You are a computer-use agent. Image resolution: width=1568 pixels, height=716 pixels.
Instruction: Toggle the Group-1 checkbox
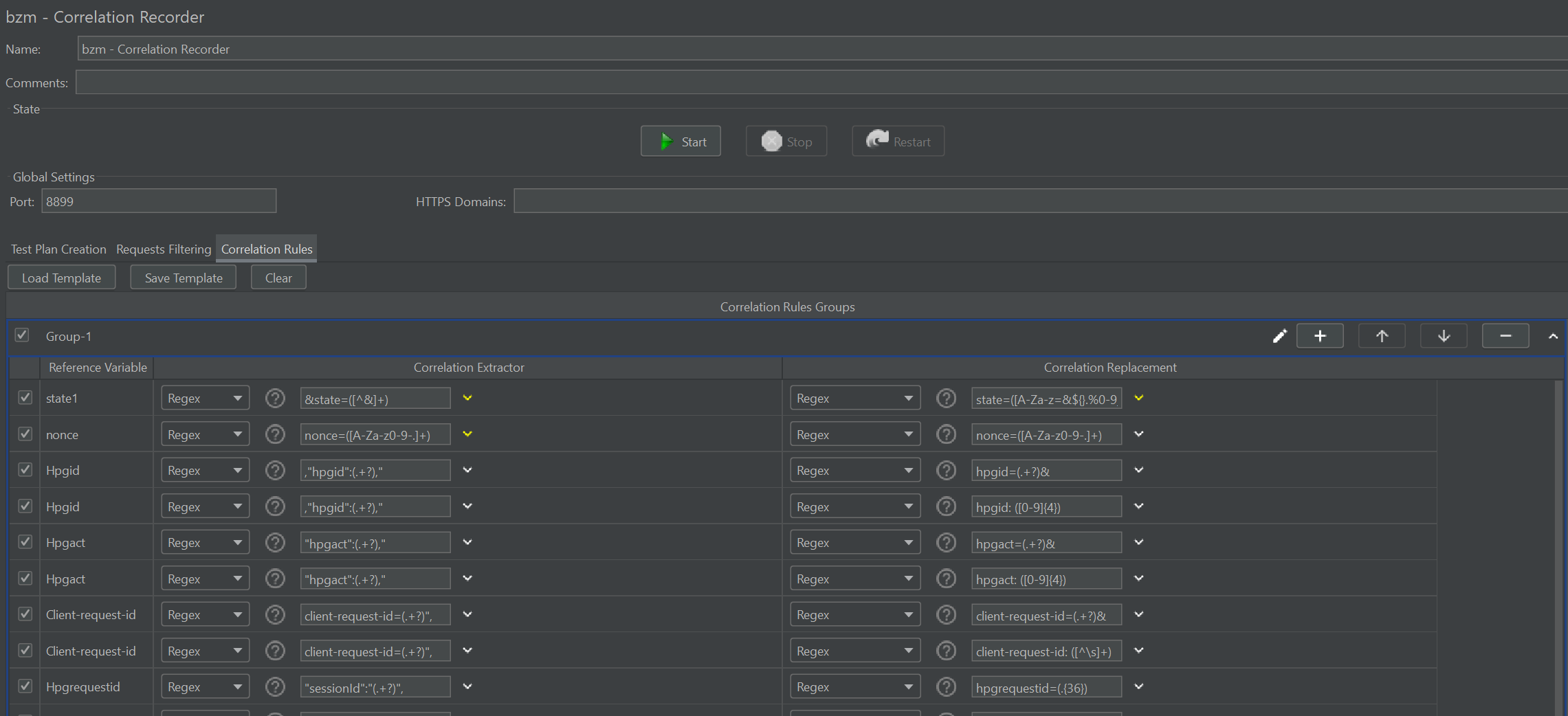tap(22, 335)
